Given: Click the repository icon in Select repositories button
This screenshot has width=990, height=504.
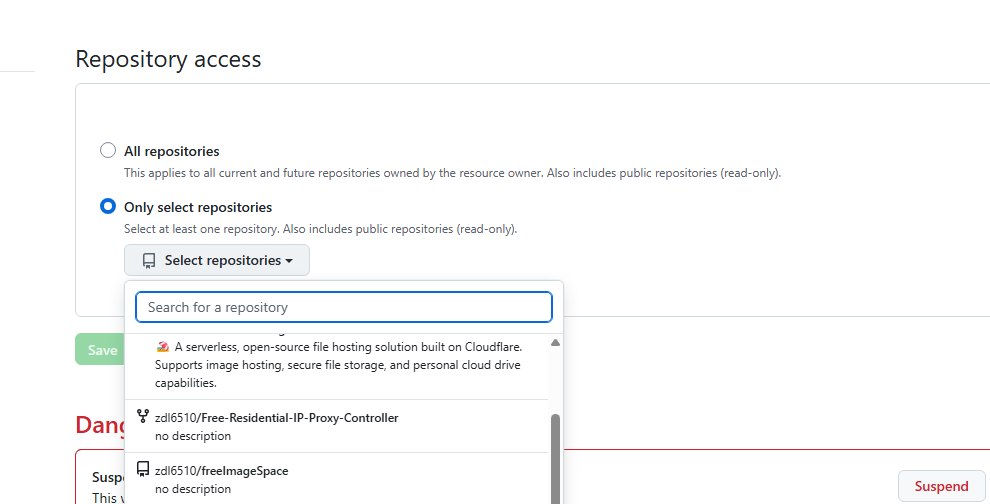Looking at the screenshot, I should pyautogui.click(x=149, y=261).
